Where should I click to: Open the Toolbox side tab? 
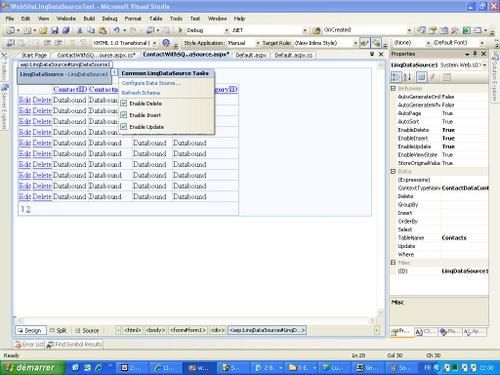click(x=4, y=67)
